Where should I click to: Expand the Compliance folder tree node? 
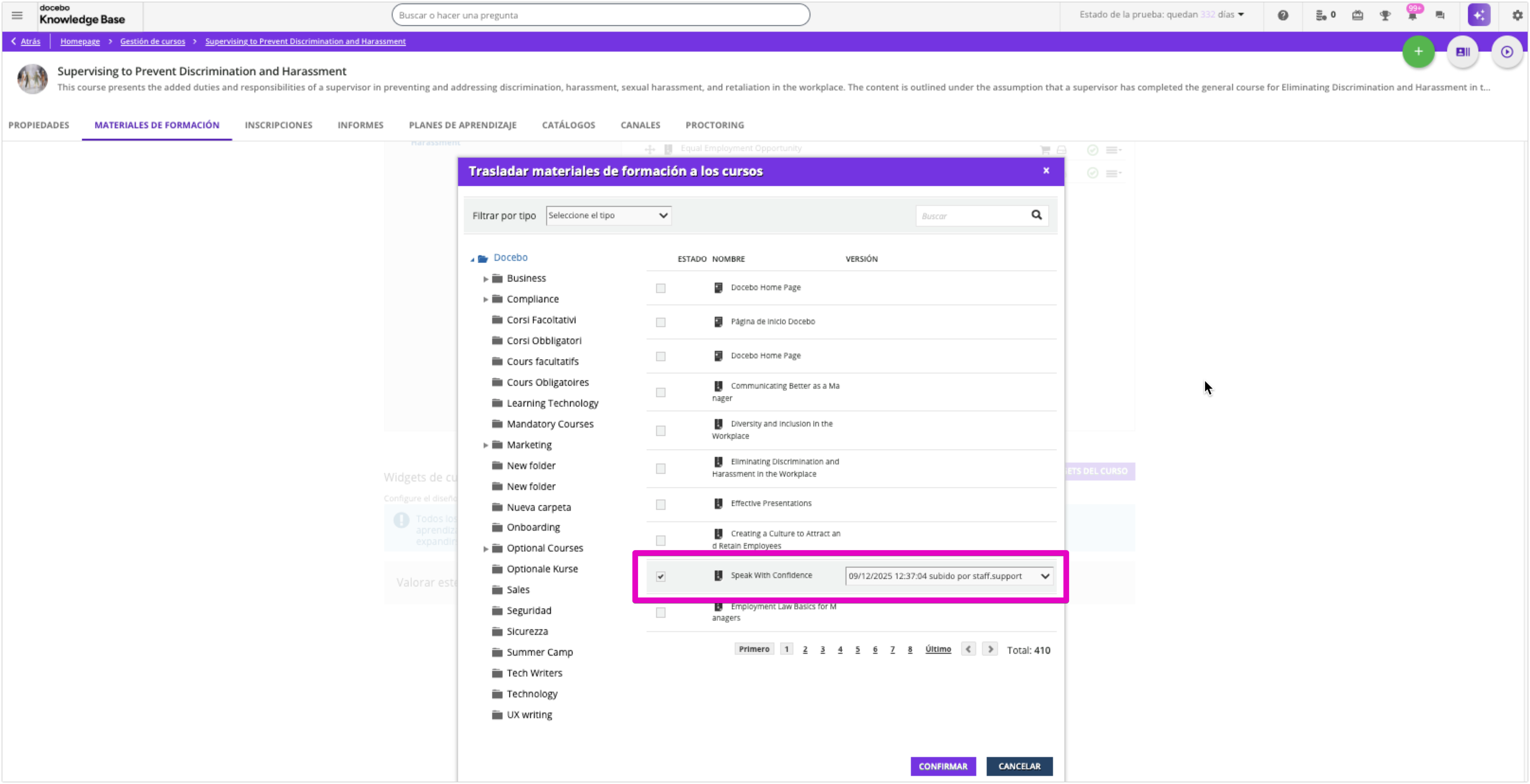[x=485, y=300]
